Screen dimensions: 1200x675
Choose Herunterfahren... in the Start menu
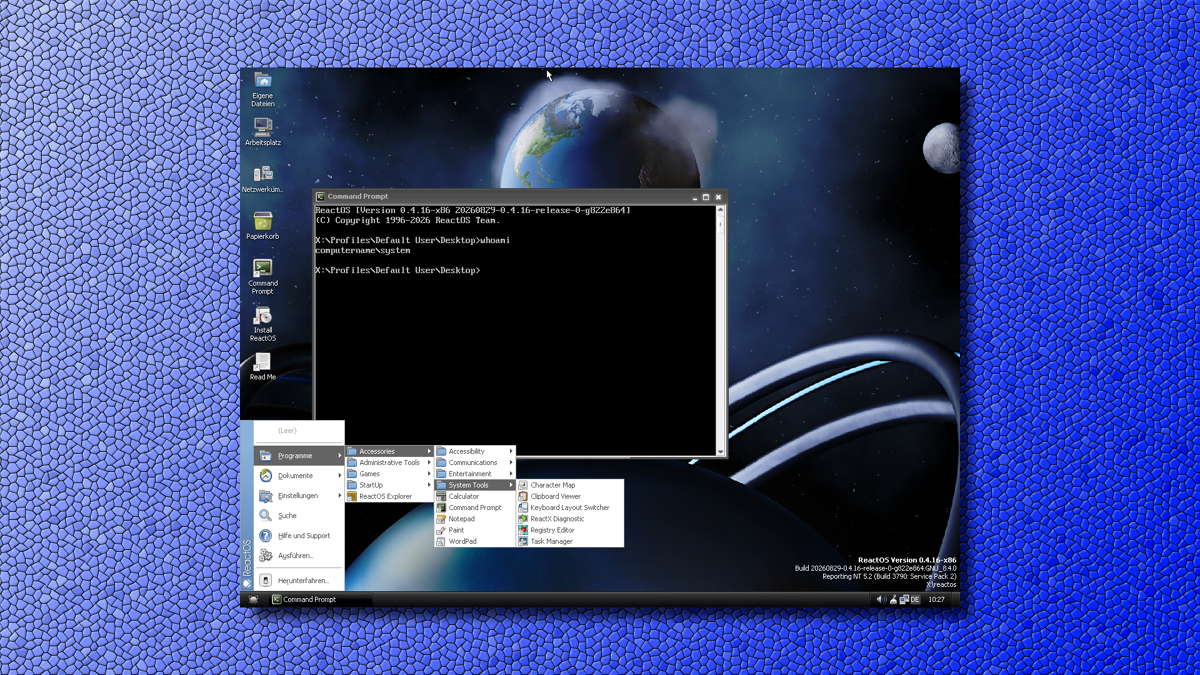coord(299,580)
